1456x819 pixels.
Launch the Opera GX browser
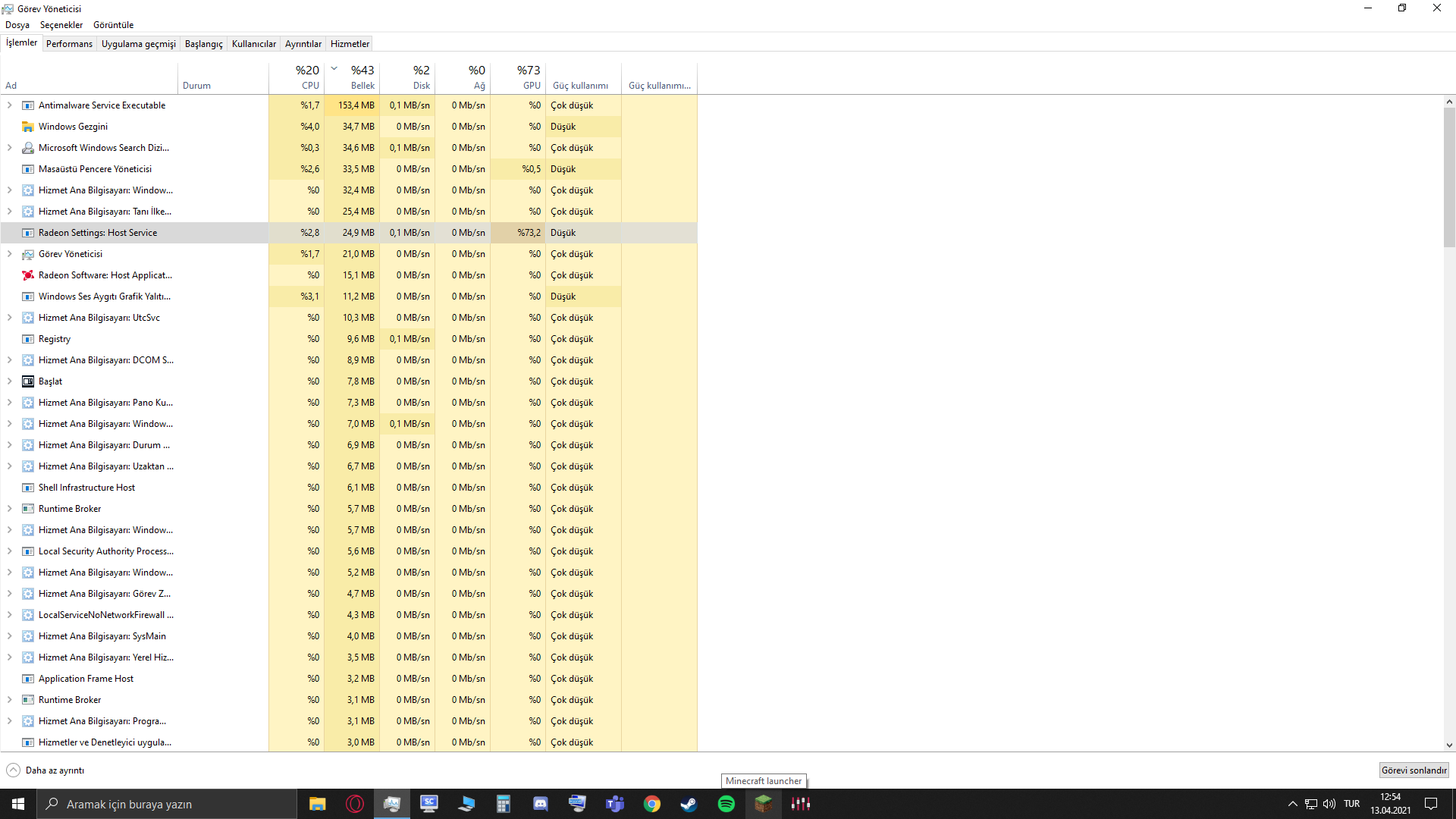[354, 804]
